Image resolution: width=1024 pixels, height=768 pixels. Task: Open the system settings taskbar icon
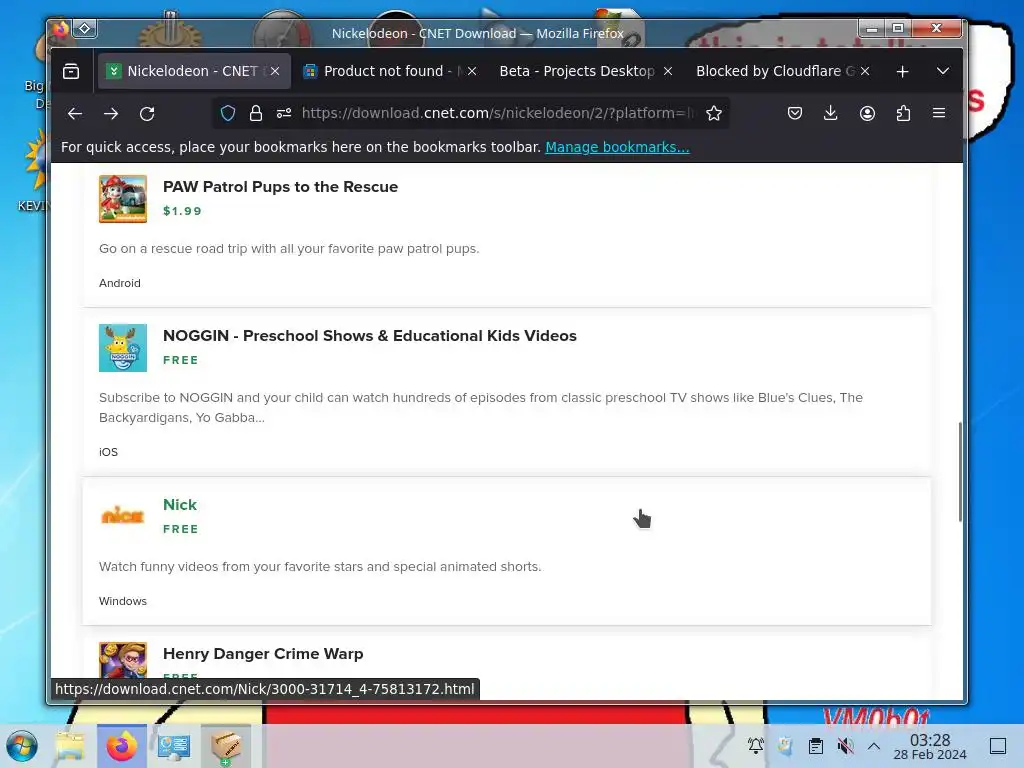pyautogui.click(x=174, y=746)
